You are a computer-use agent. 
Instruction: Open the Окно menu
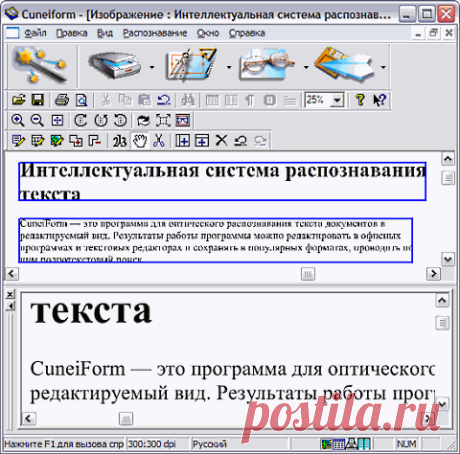pos(208,33)
